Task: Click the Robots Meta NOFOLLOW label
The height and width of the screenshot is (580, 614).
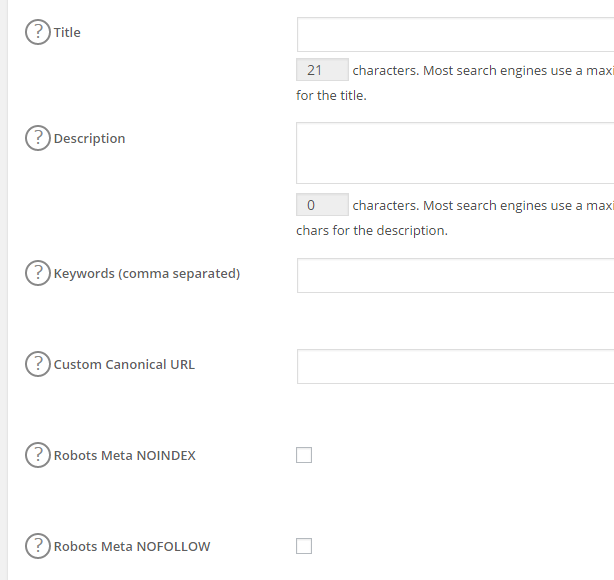Action: click(x=131, y=546)
